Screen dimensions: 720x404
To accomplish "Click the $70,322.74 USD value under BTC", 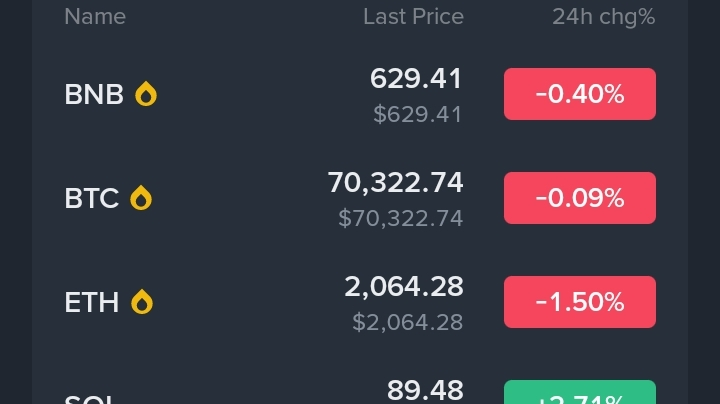I will pyautogui.click(x=400, y=218).
